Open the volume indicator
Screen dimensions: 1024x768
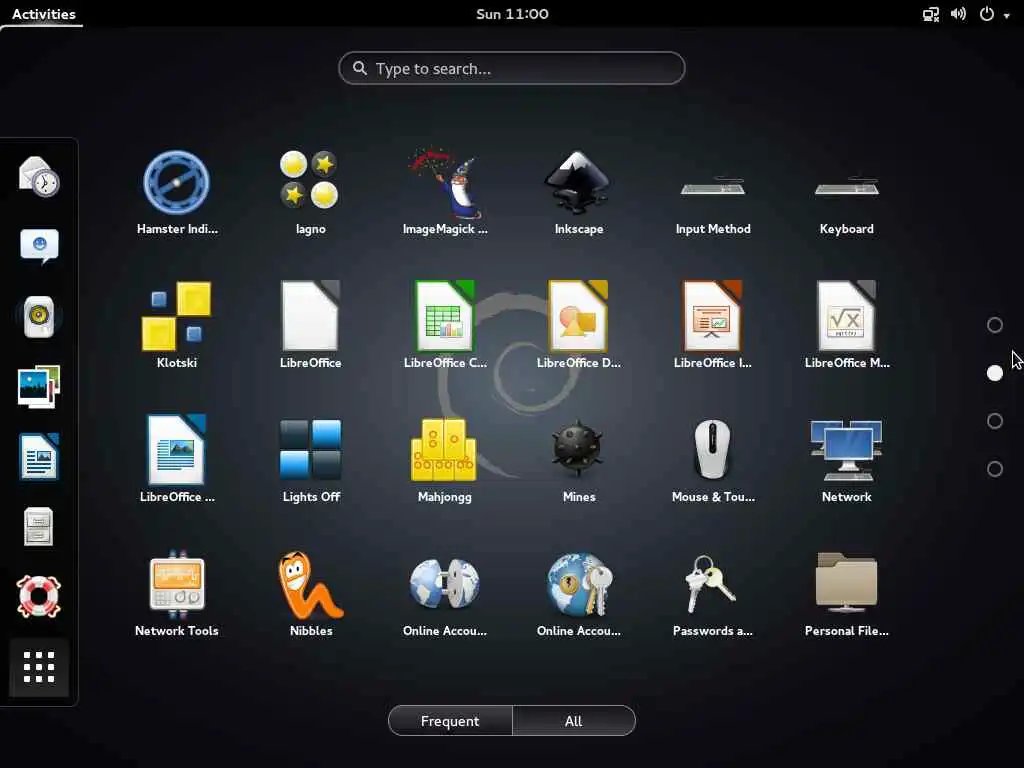coord(958,14)
